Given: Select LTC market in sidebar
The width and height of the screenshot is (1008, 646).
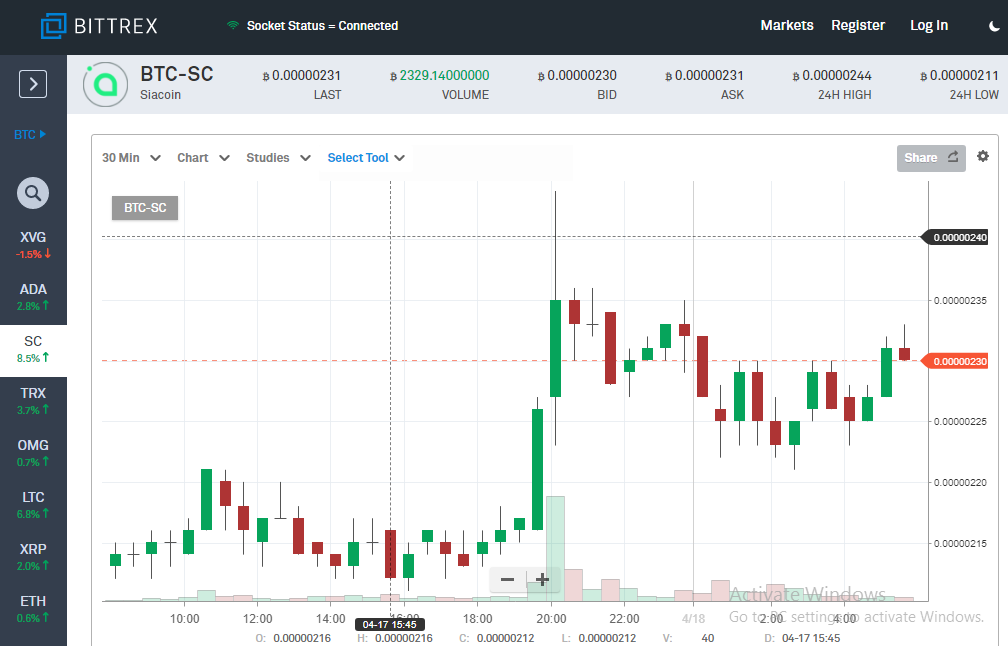Looking at the screenshot, I should (33, 506).
